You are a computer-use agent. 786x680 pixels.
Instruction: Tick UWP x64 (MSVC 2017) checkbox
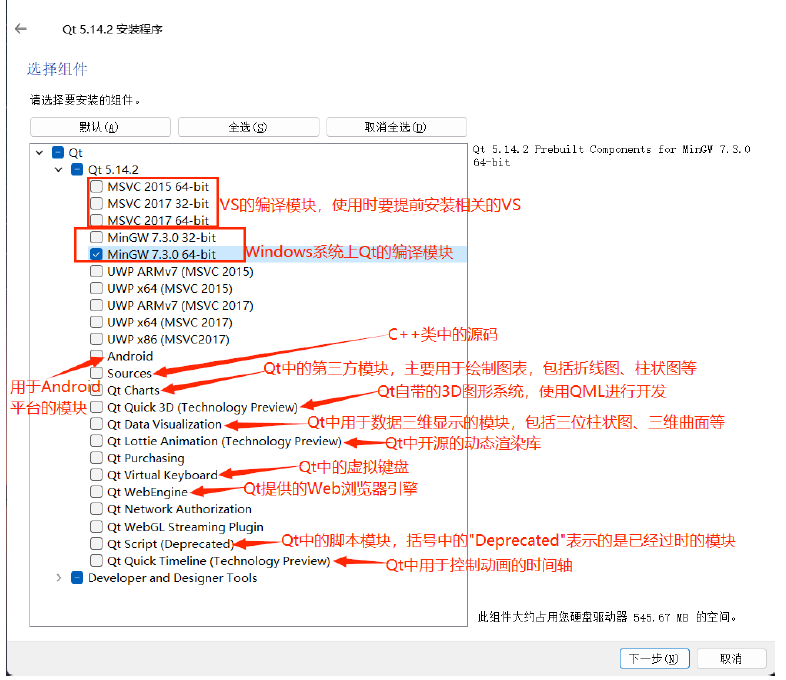click(96, 322)
